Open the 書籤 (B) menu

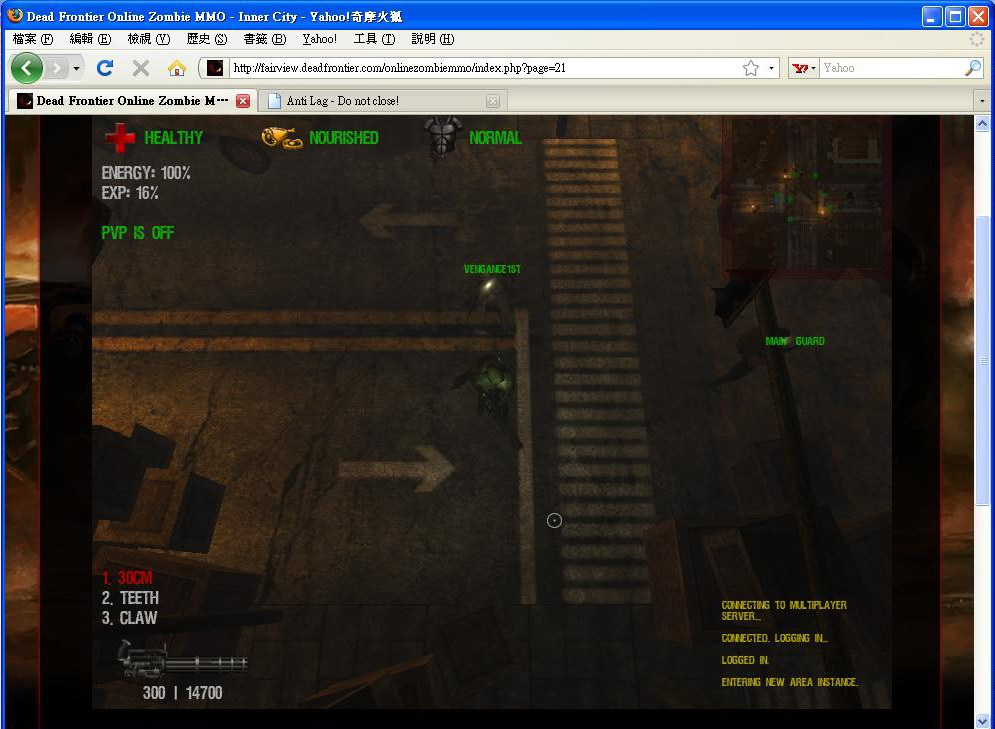pyautogui.click(x=265, y=39)
